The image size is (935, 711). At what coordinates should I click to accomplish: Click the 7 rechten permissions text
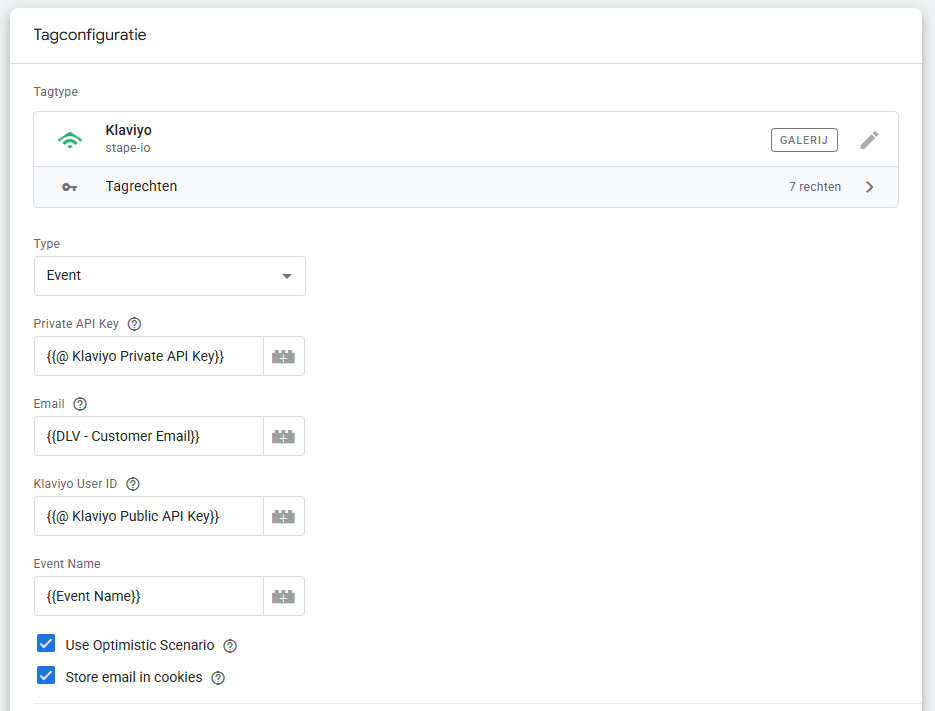814,187
